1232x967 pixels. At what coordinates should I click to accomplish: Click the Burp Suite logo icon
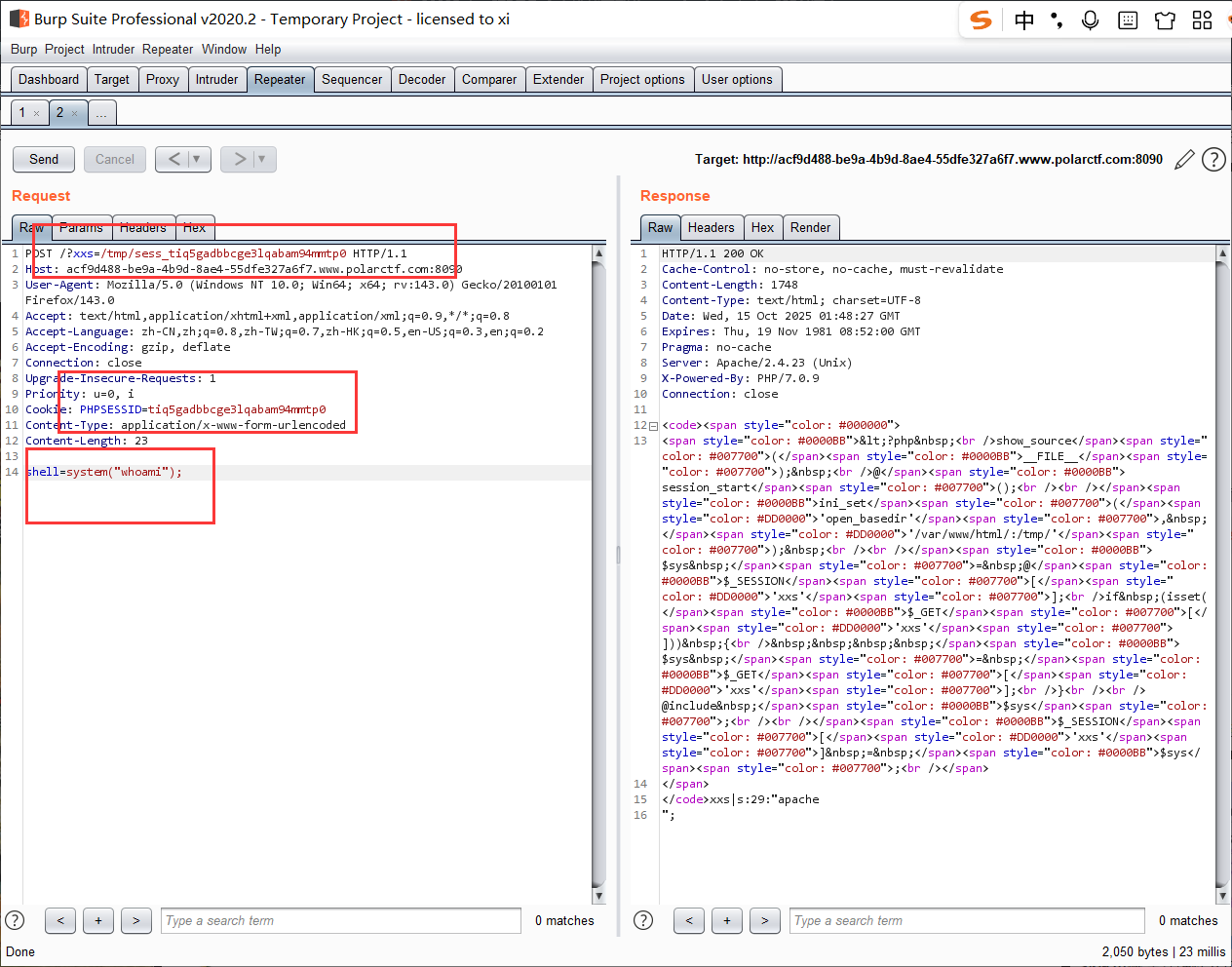click(x=19, y=19)
